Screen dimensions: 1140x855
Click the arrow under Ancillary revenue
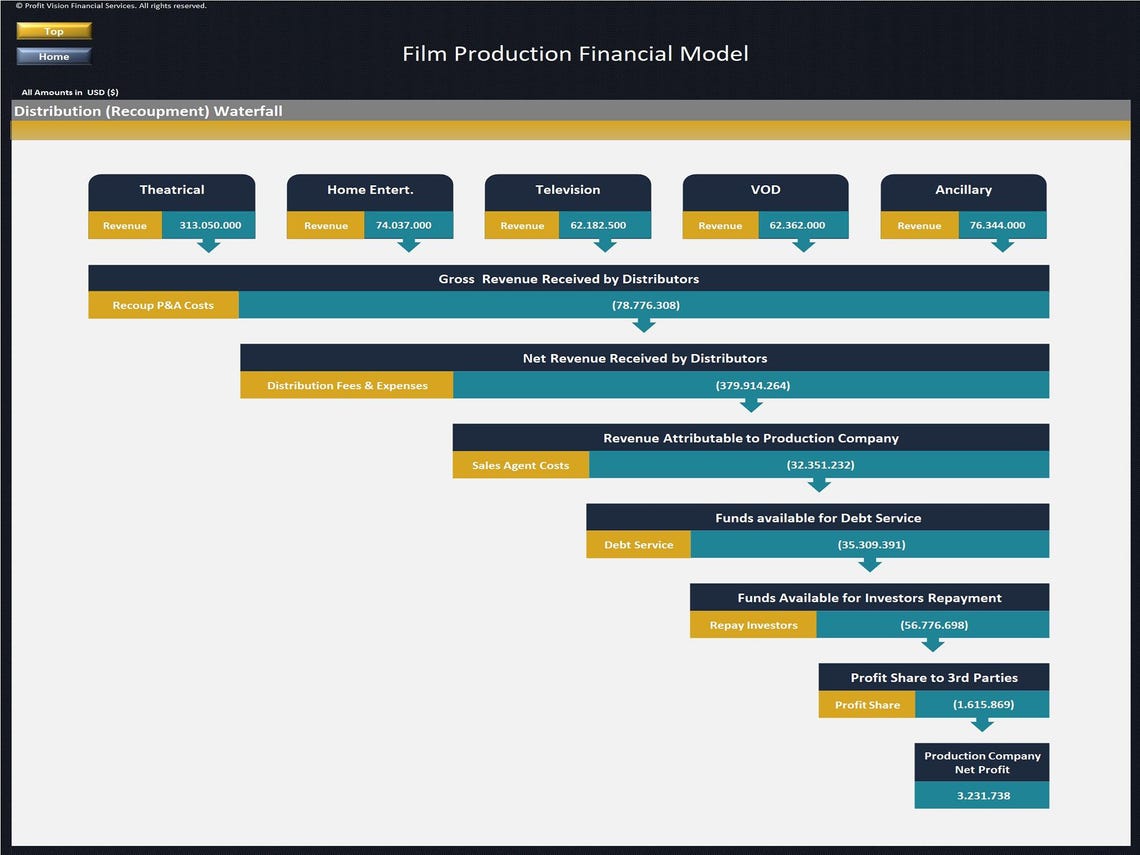[1005, 243]
